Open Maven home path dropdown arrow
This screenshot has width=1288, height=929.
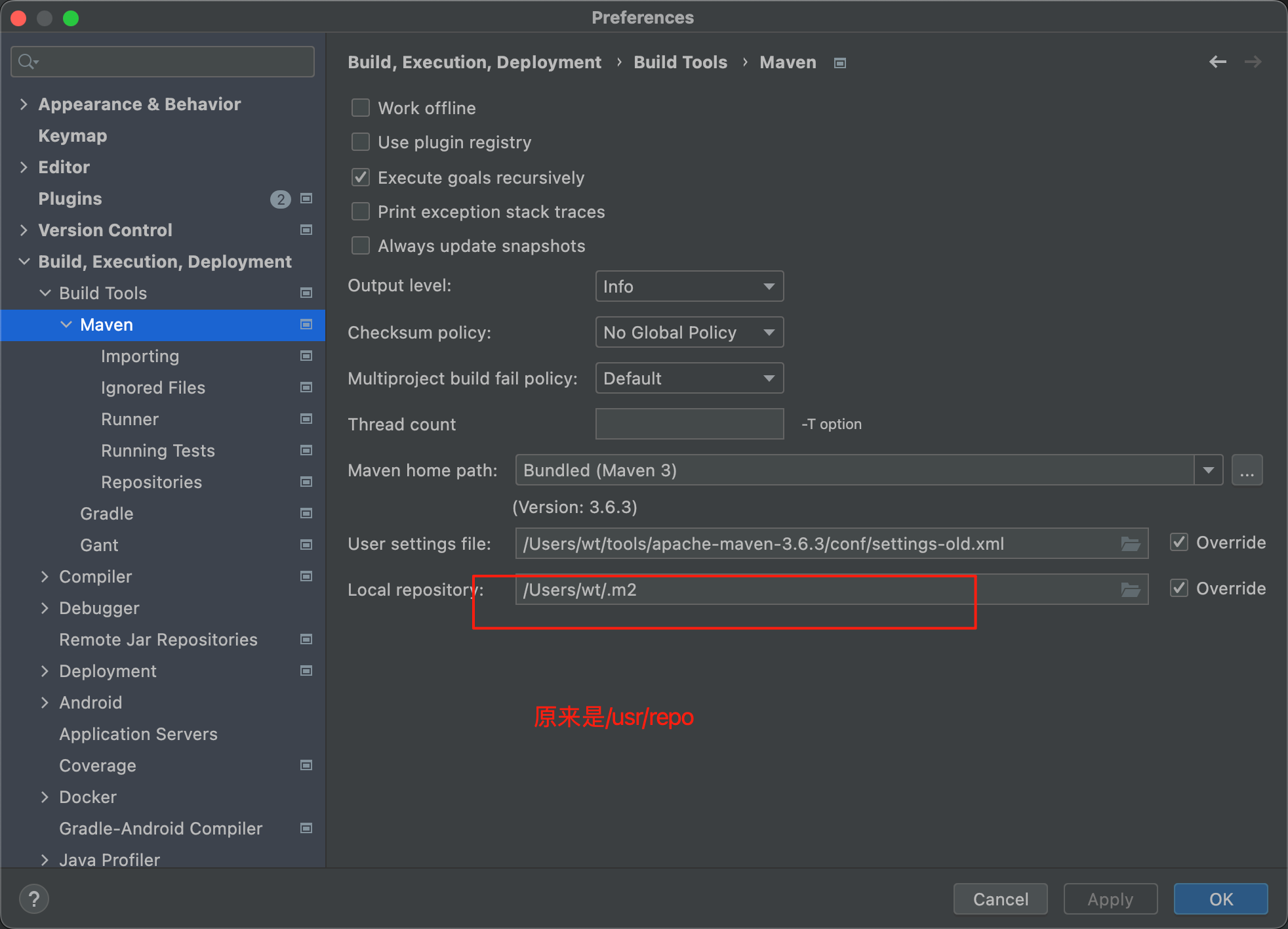point(1208,470)
